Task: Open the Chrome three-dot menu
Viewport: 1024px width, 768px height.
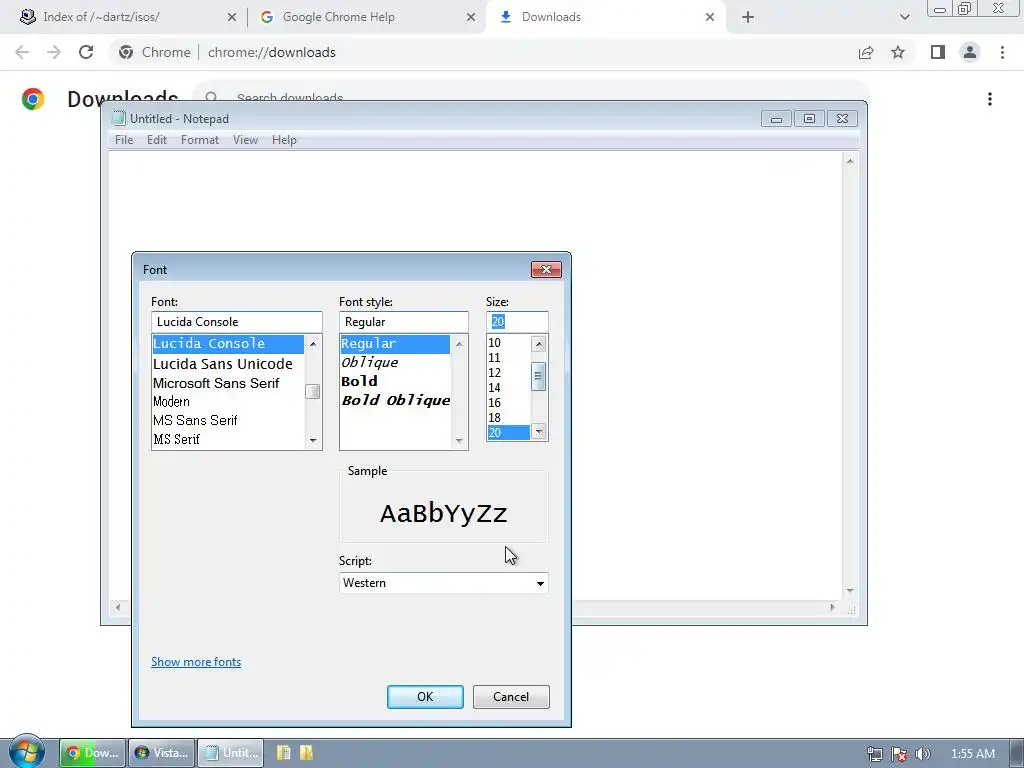Action: point(1002,52)
